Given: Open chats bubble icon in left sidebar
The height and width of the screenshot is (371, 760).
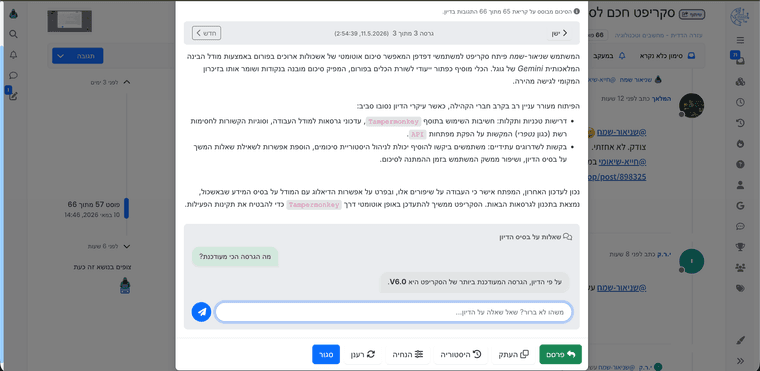Looking at the screenshot, I should pyautogui.click(x=14, y=75).
